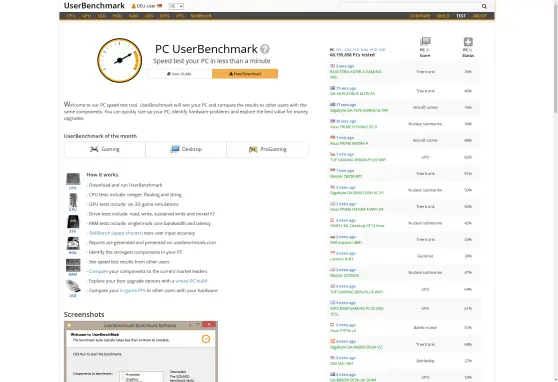The height and width of the screenshot is (382, 558).
Task: Open the RAM menu in navigation bar
Action: click(x=133, y=16)
